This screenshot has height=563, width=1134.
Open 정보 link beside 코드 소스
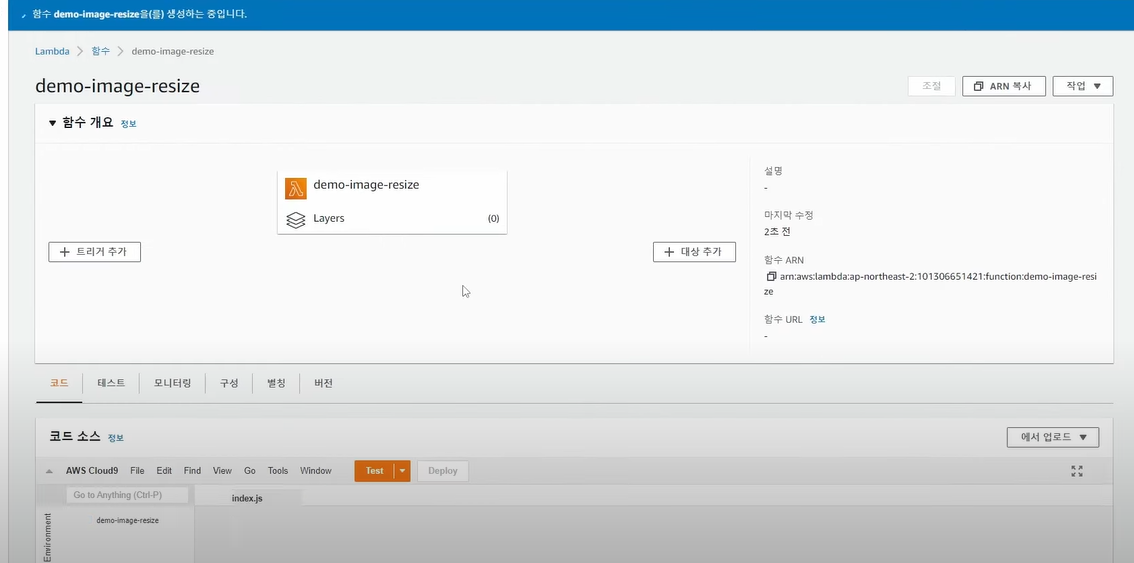click(x=116, y=438)
